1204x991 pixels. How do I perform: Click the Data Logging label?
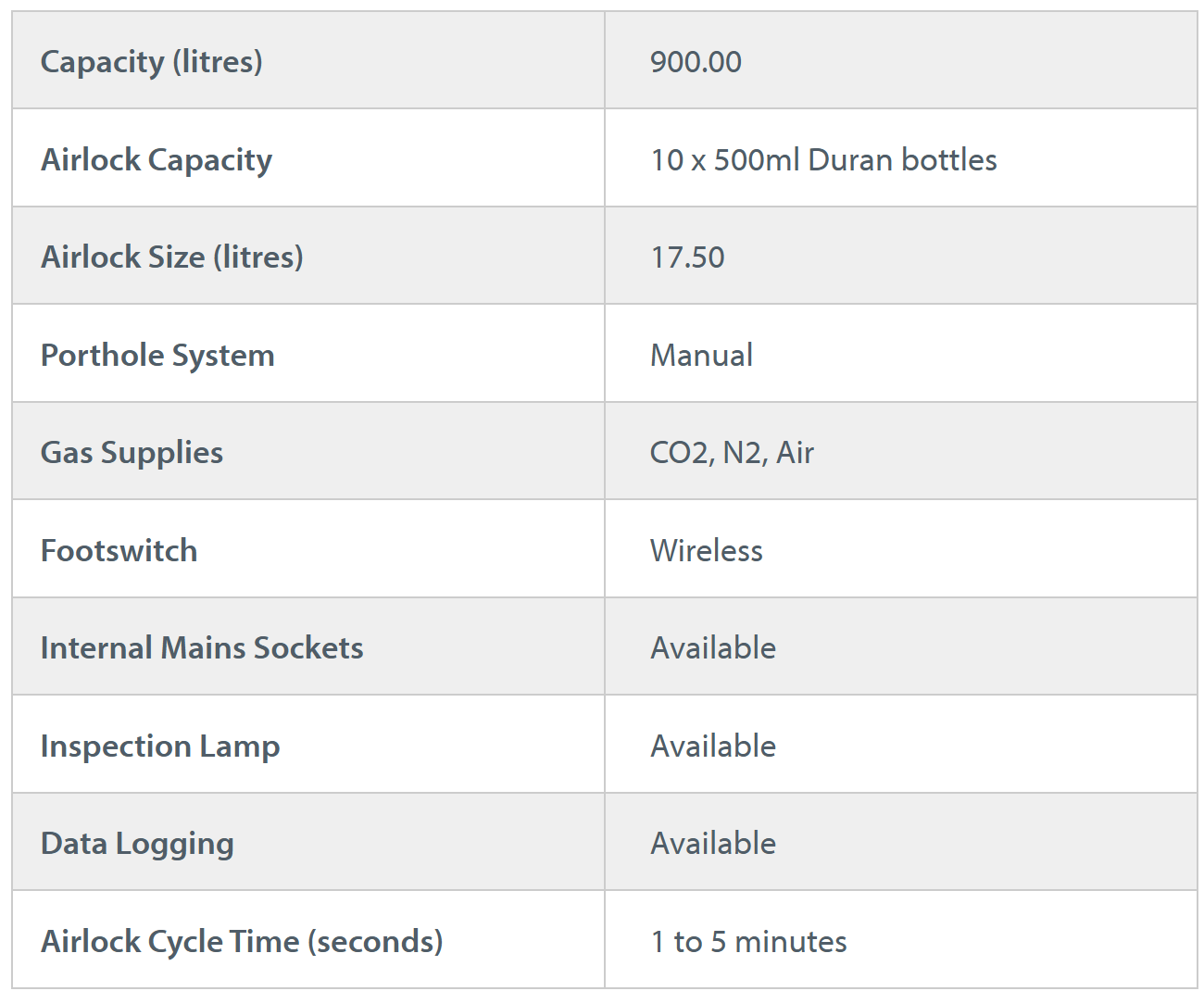pos(137,844)
